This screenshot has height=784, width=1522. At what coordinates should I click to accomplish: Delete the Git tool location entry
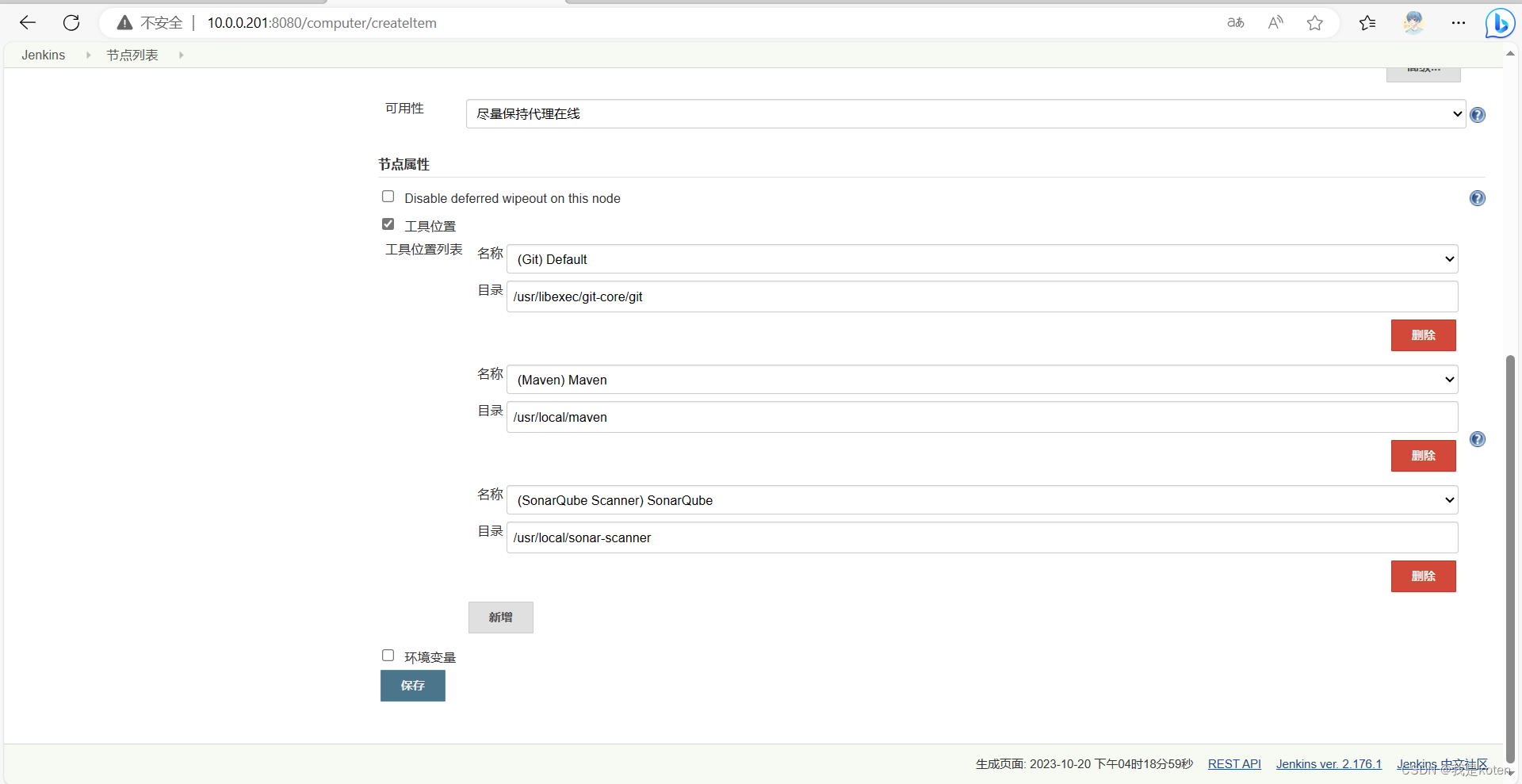tap(1424, 335)
